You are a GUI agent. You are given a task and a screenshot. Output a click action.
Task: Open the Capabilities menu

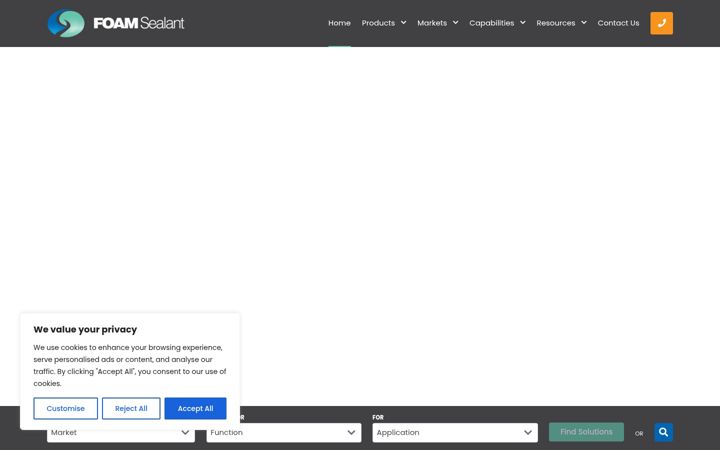[491, 23]
